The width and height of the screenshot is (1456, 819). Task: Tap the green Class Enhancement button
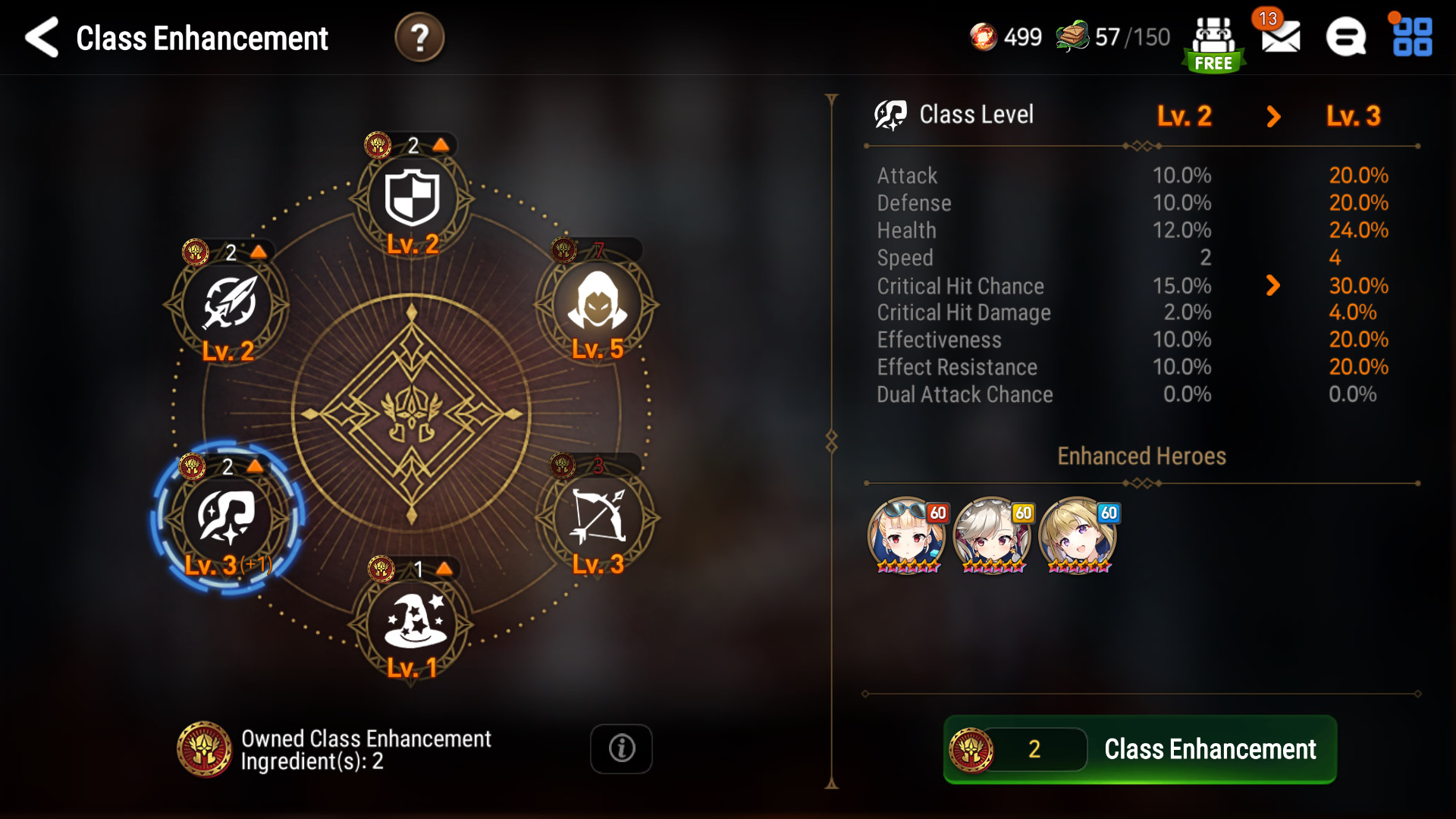click(x=1140, y=749)
